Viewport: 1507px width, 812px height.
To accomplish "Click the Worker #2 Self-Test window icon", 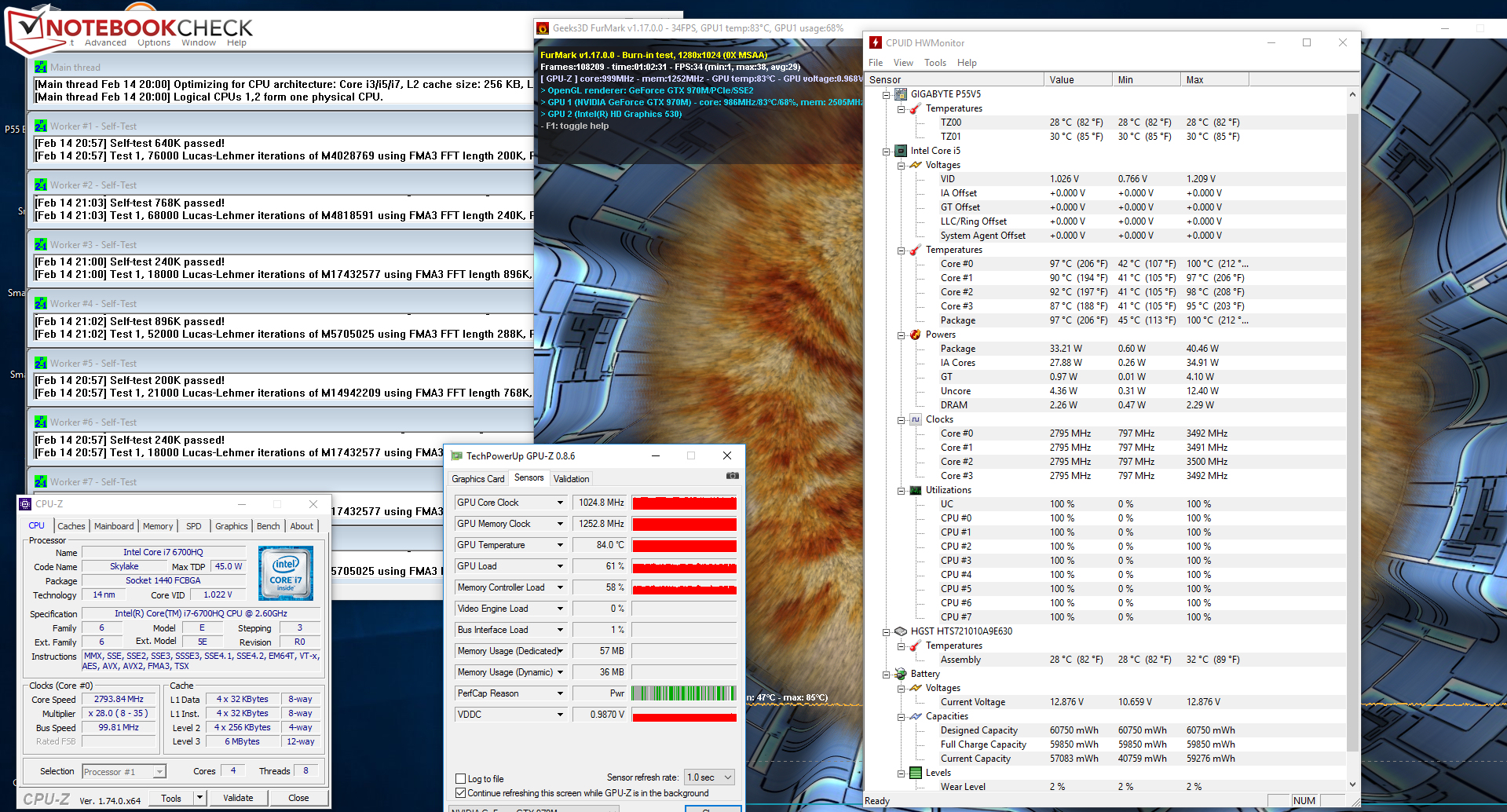I will point(41,185).
